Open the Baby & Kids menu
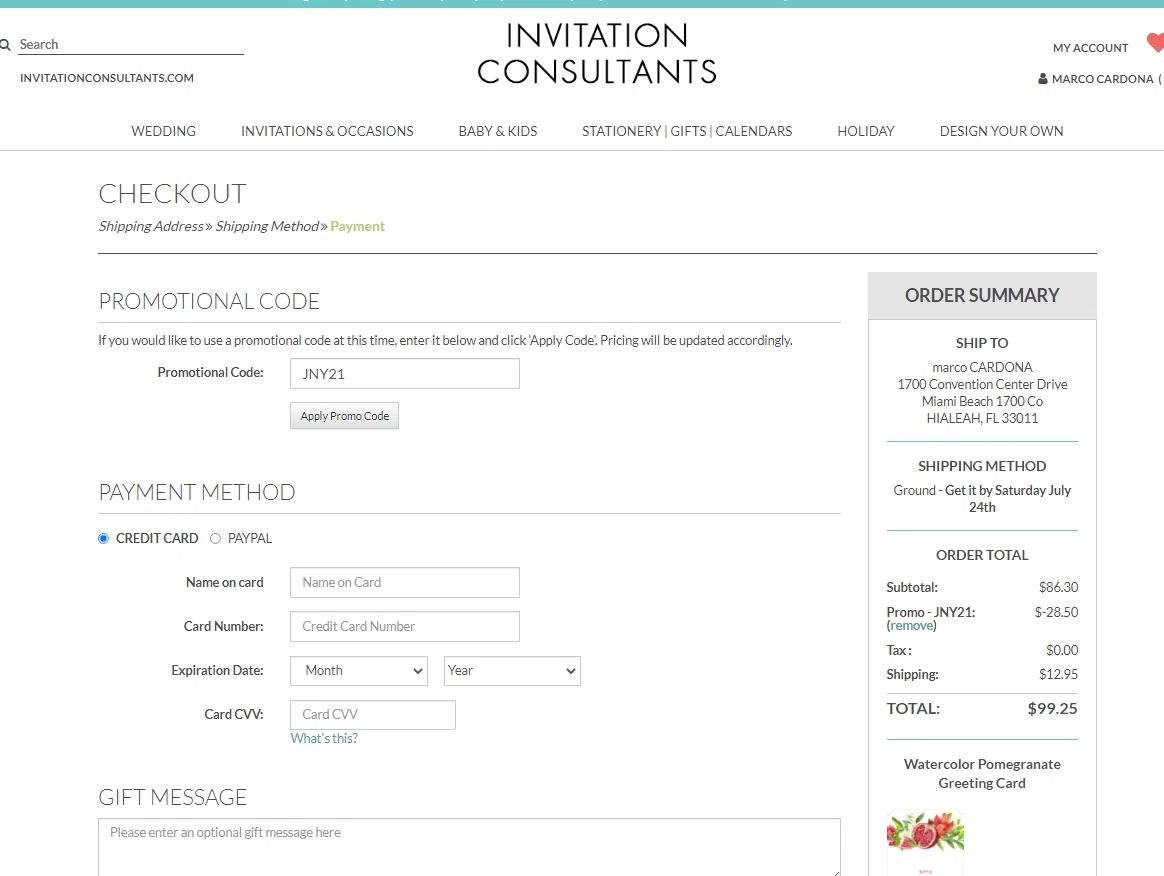Viewport: 1164px width, 876px height. point(498,131)
